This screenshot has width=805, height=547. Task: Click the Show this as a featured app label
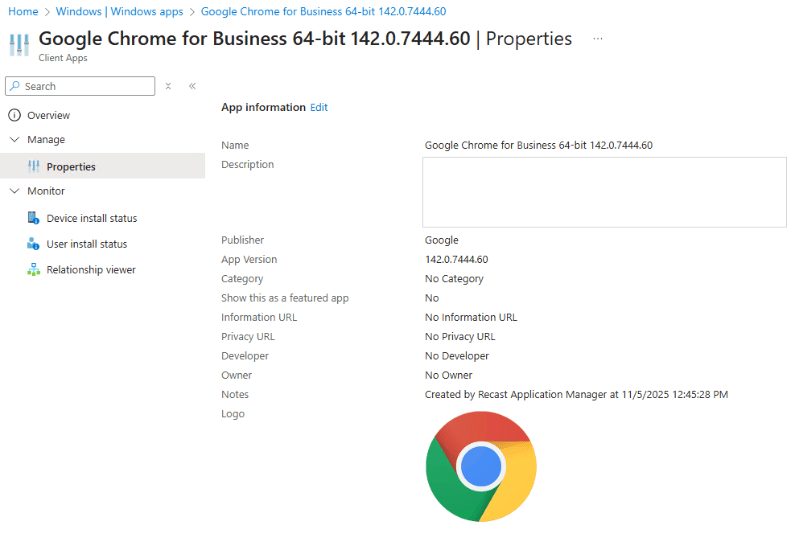(285, 298)
